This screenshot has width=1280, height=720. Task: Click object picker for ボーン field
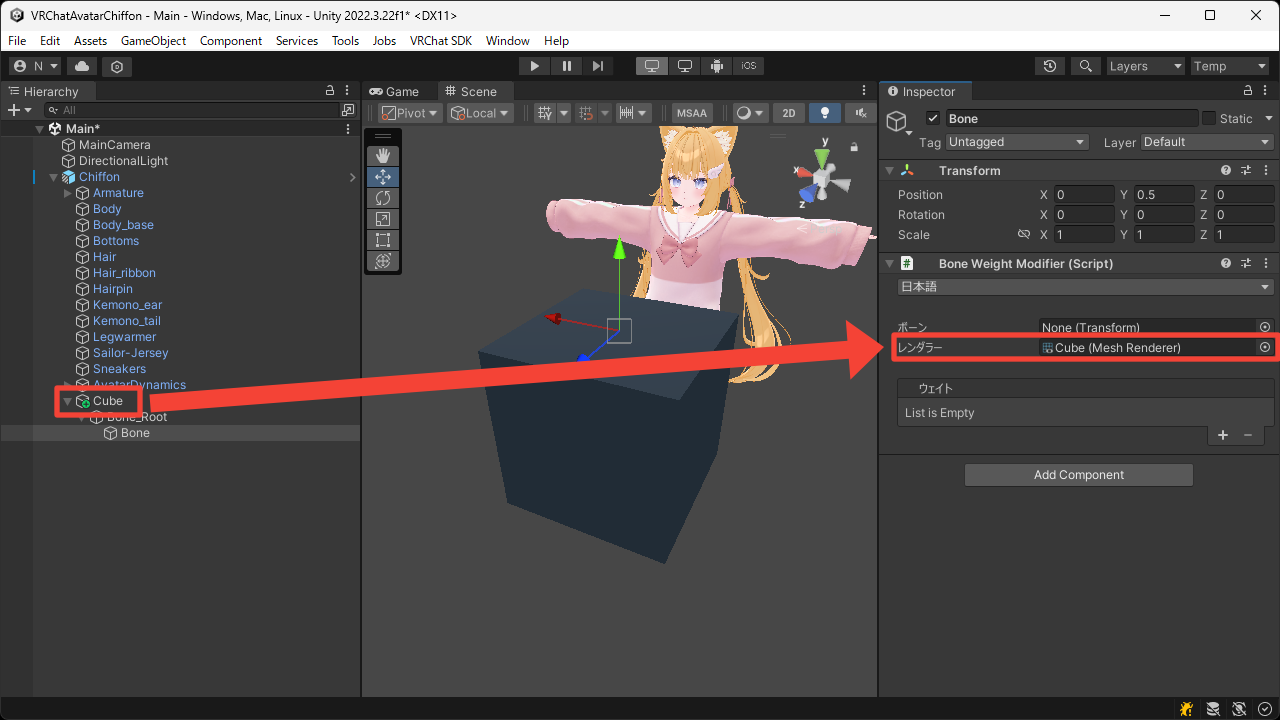1265,327
